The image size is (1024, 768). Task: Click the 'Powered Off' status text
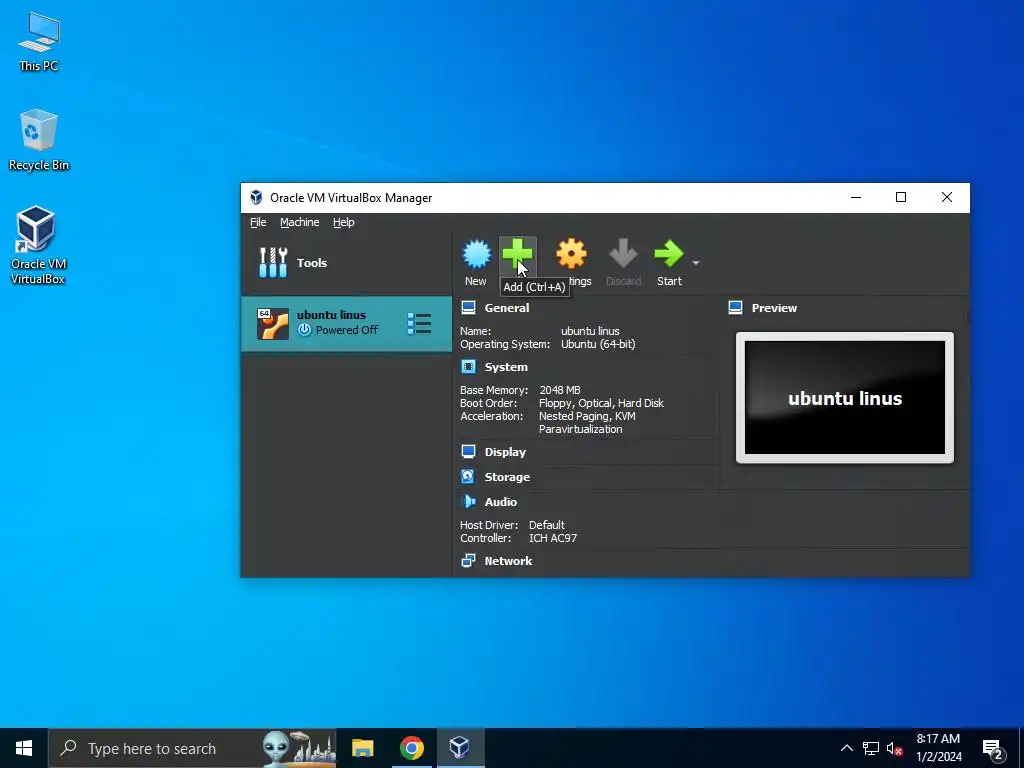(347, 330)
